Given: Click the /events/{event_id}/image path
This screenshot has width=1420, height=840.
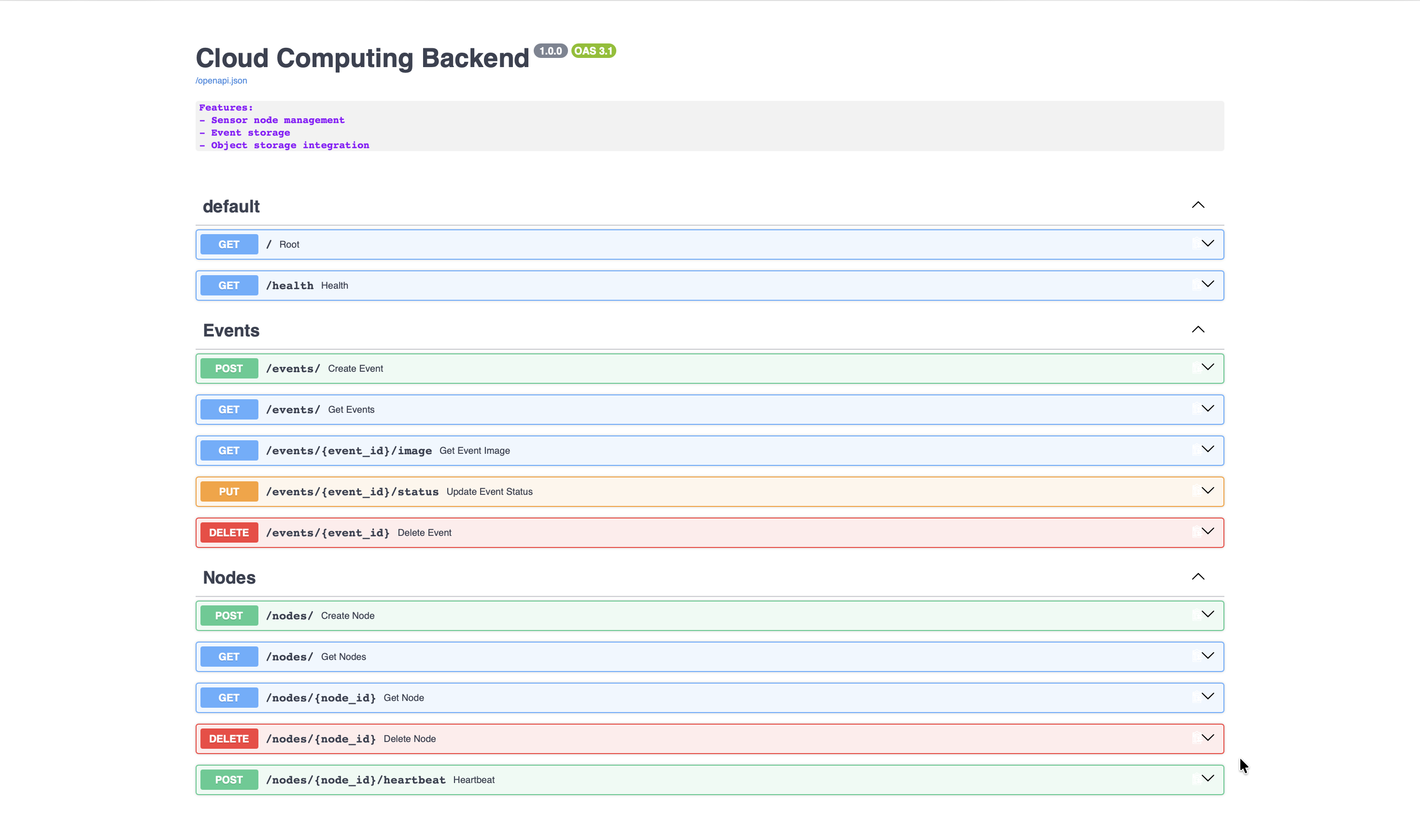Looking at the screenshot, I should (x=349, y=451).
